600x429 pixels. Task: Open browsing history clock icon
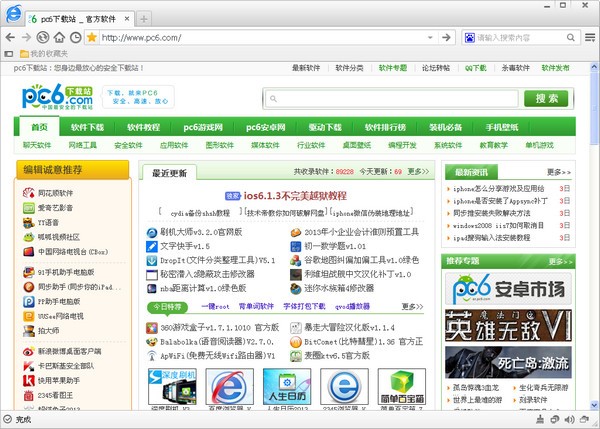75,37
